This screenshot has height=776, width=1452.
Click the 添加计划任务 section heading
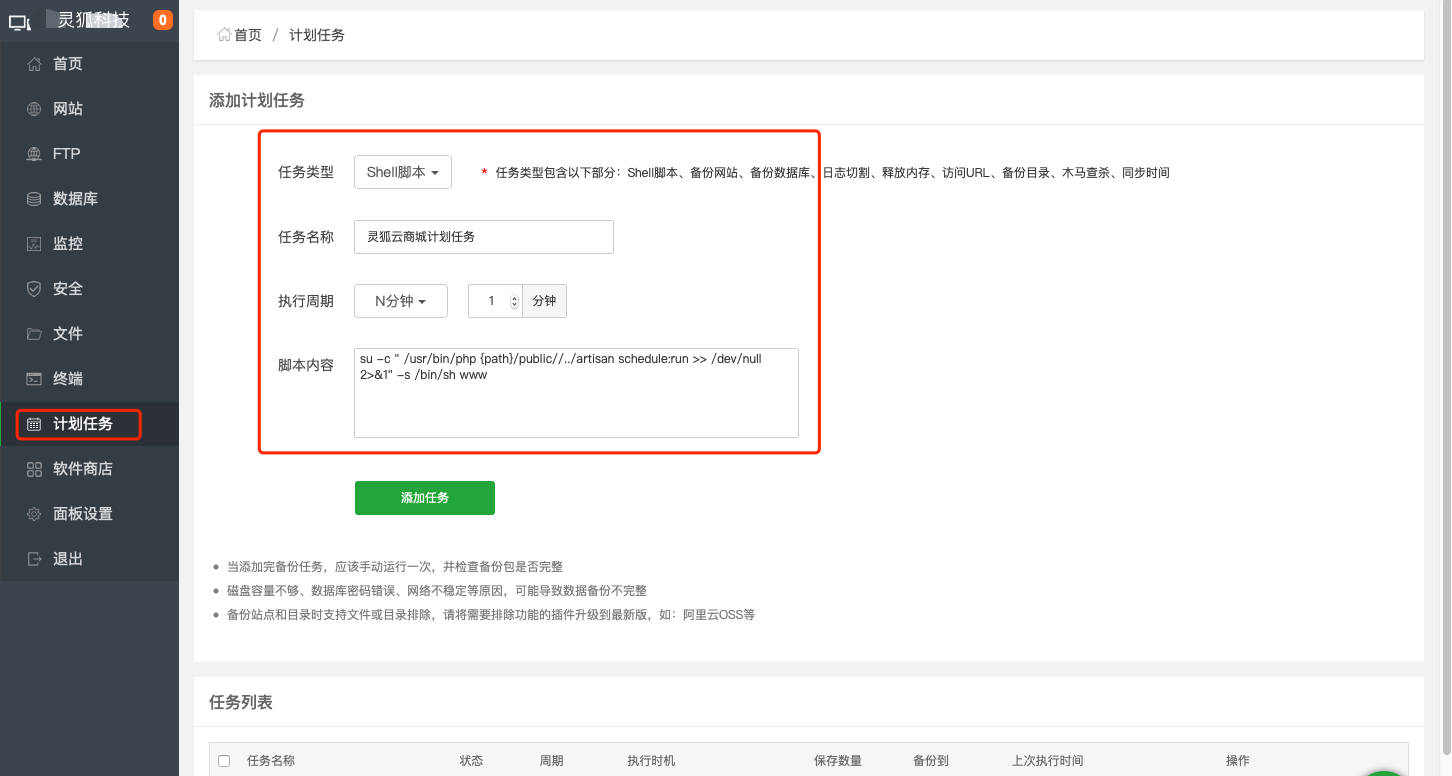pyautogui.click(x=257, y=100)
